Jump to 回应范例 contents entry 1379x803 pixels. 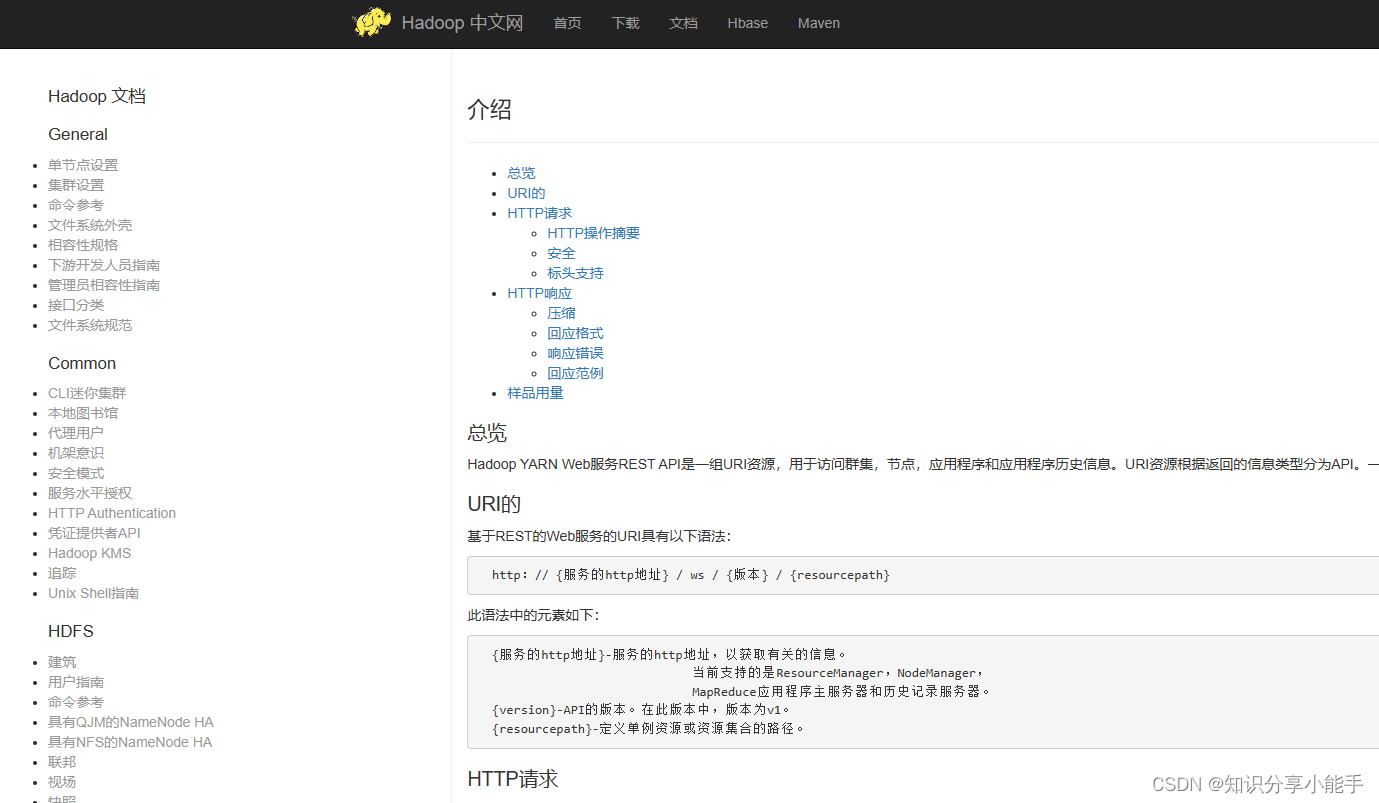pos(575,373)
